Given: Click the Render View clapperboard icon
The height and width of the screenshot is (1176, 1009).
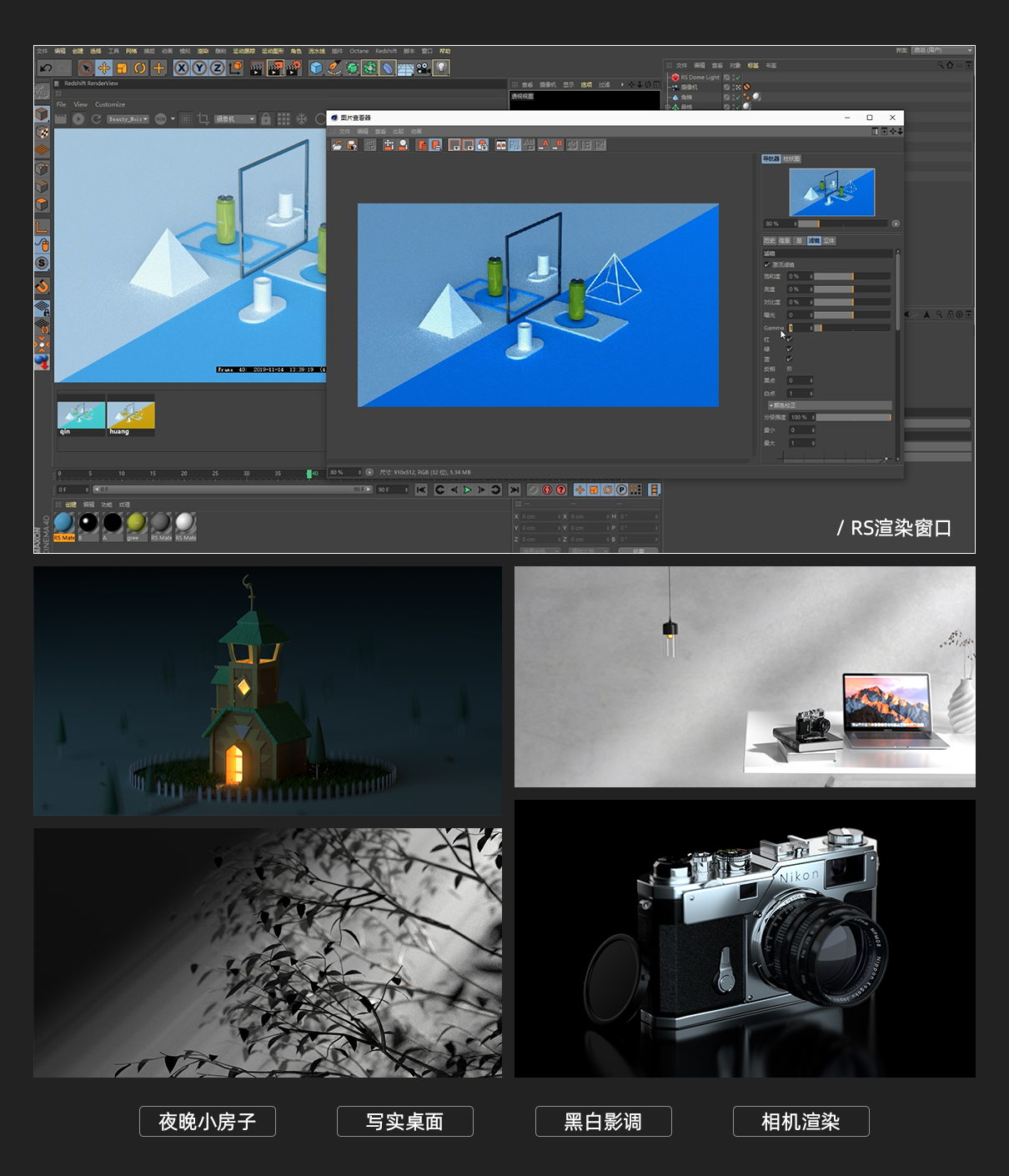Looking at the screenshot, I should (x=257, y=68).
